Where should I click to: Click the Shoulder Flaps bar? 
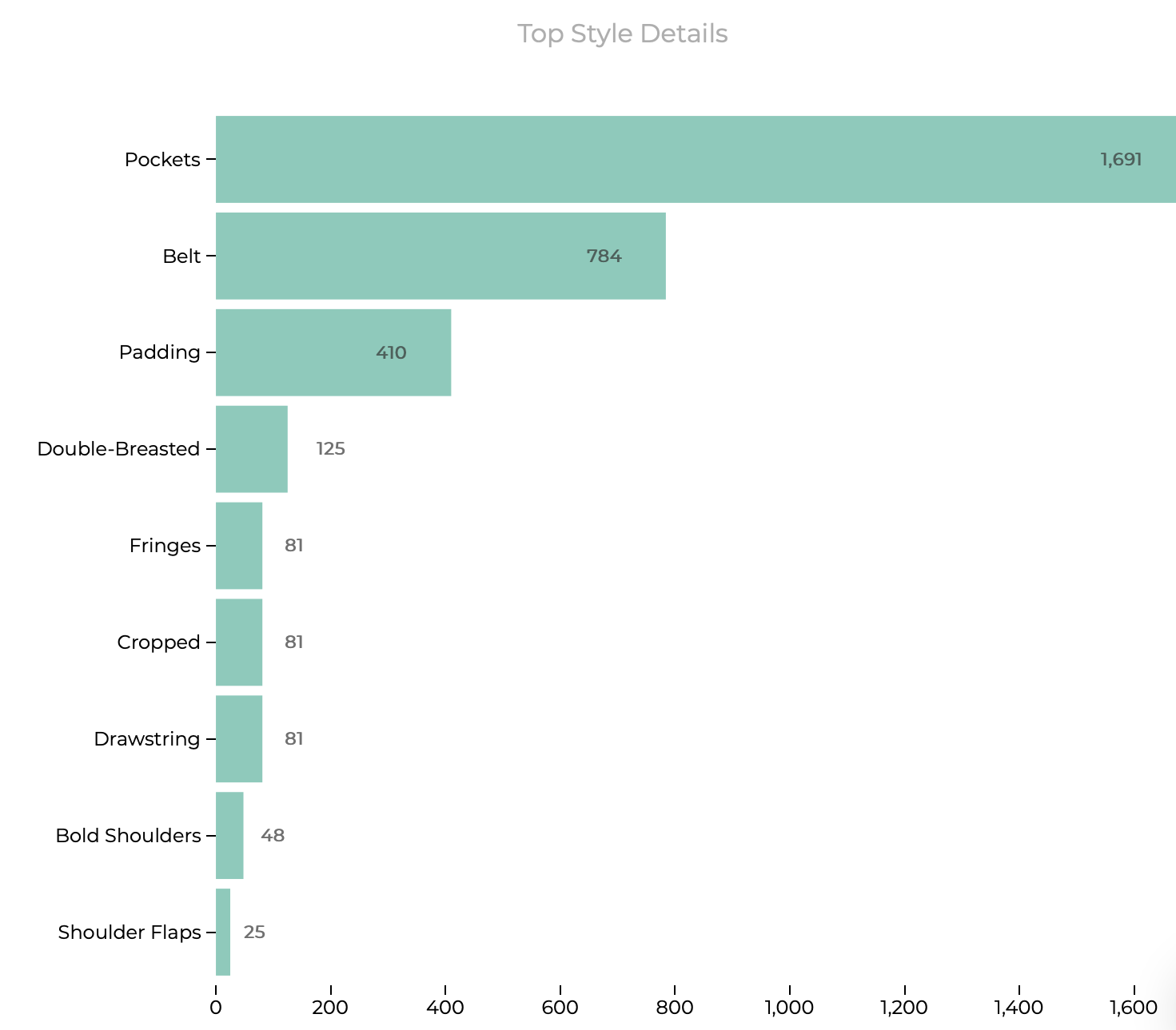[x=223, y=932]
